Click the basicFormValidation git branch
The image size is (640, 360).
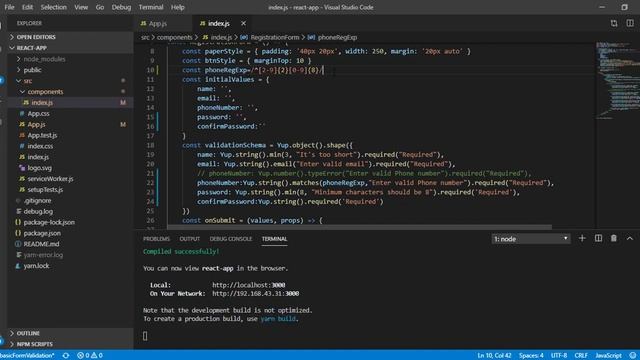28,356
